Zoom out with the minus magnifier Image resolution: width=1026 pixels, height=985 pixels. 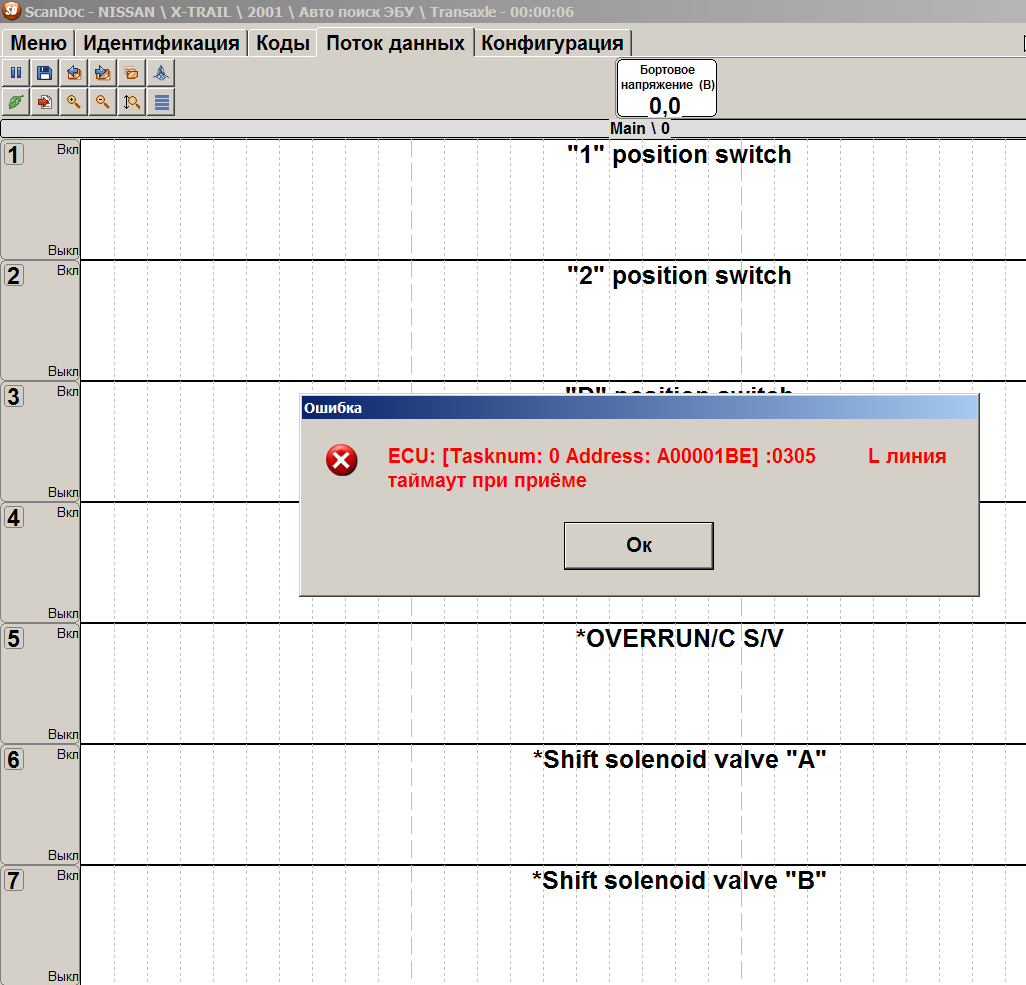(x=102, y=102)
